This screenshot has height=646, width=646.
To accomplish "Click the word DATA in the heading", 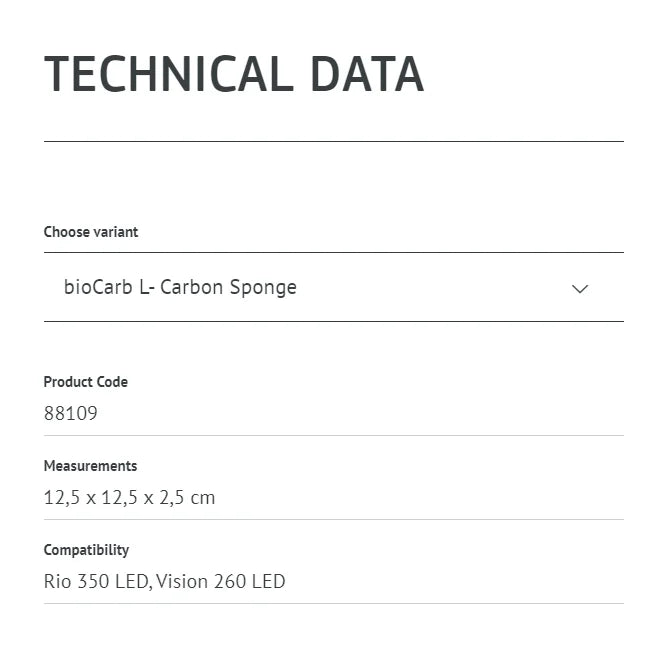I will coord(366,75).
